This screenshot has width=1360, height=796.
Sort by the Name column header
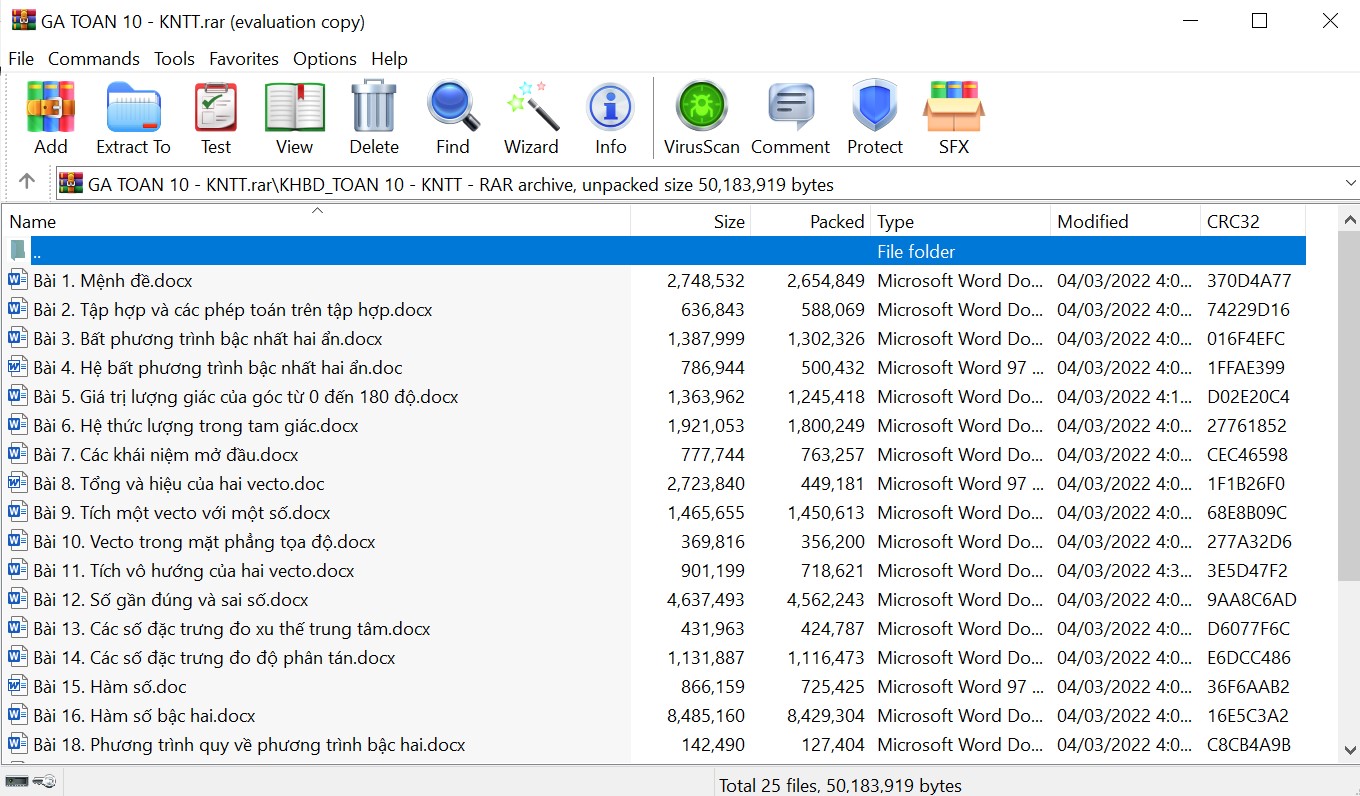(317, 221)
